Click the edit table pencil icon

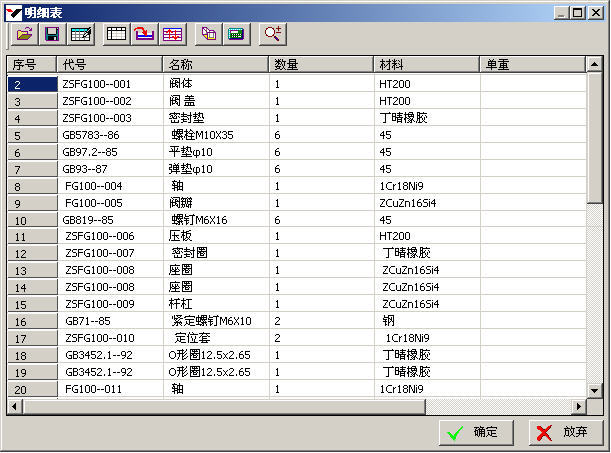point(81,34)
